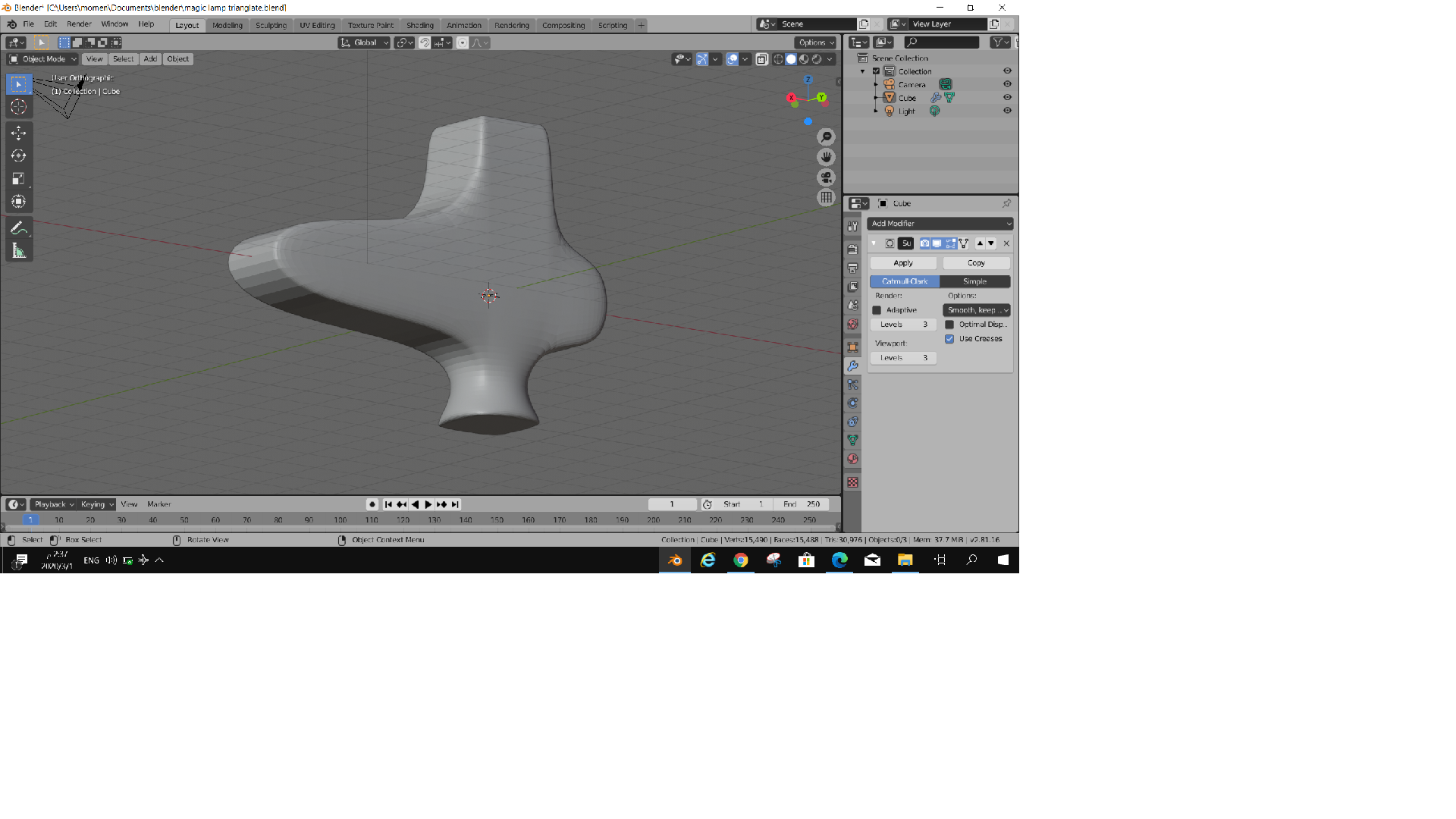Open the Object Constraints properties tab

click(x=852, y=422)
